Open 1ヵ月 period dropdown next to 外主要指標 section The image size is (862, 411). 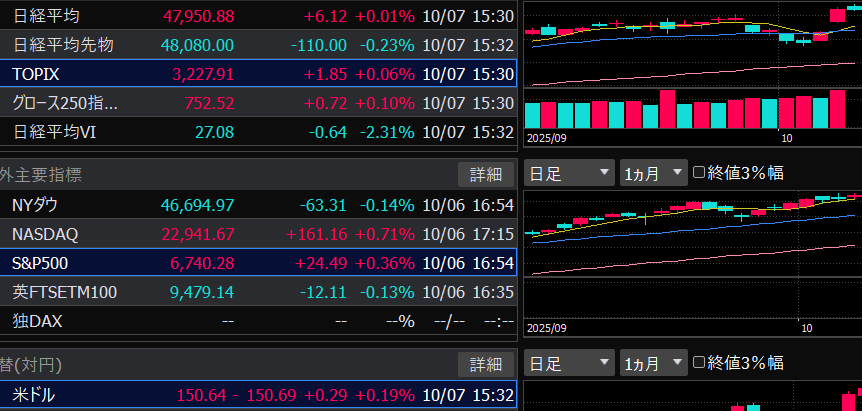(x=653, y=173)
